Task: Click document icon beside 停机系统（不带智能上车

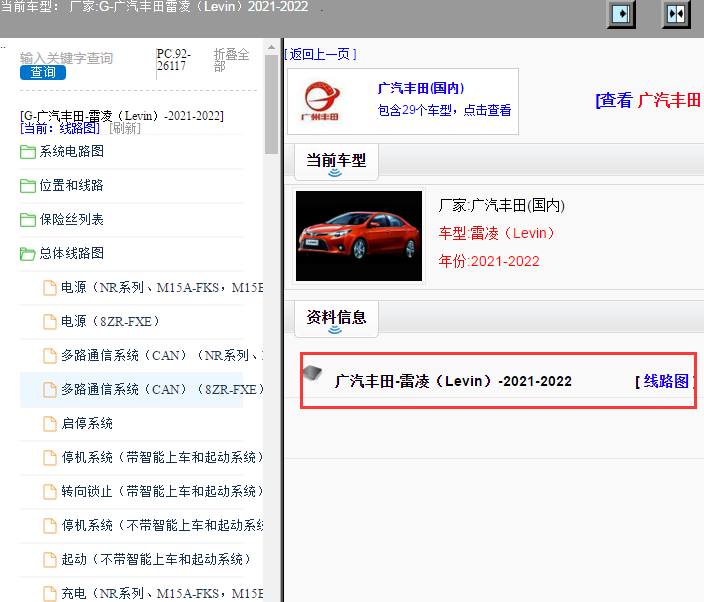Action: click(x=49, y=526)
